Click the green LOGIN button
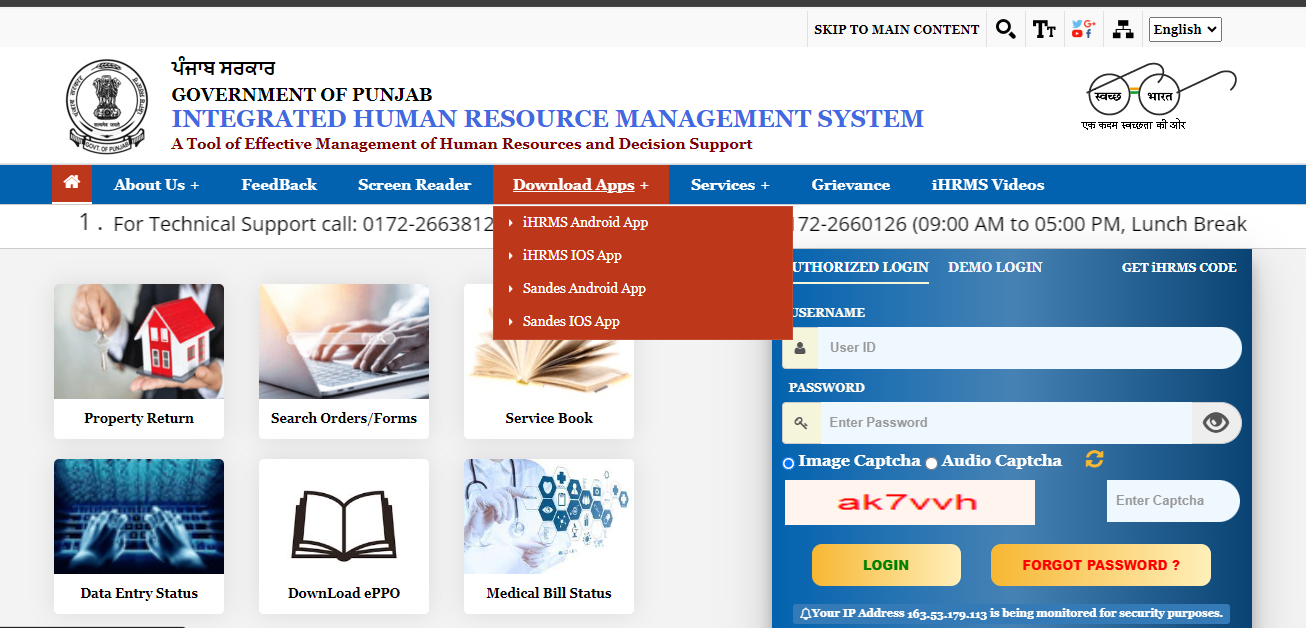 pos(886,565)
